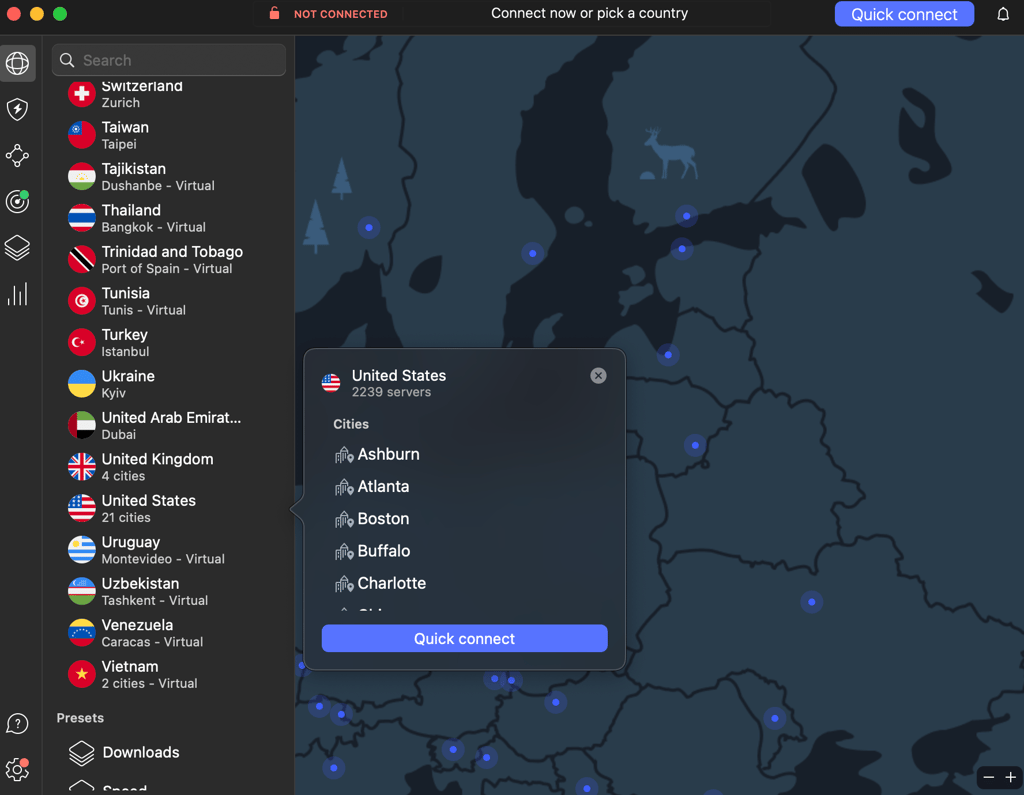Click the Search field
This screenshot has height=795, width=1024.
(169, 60)
